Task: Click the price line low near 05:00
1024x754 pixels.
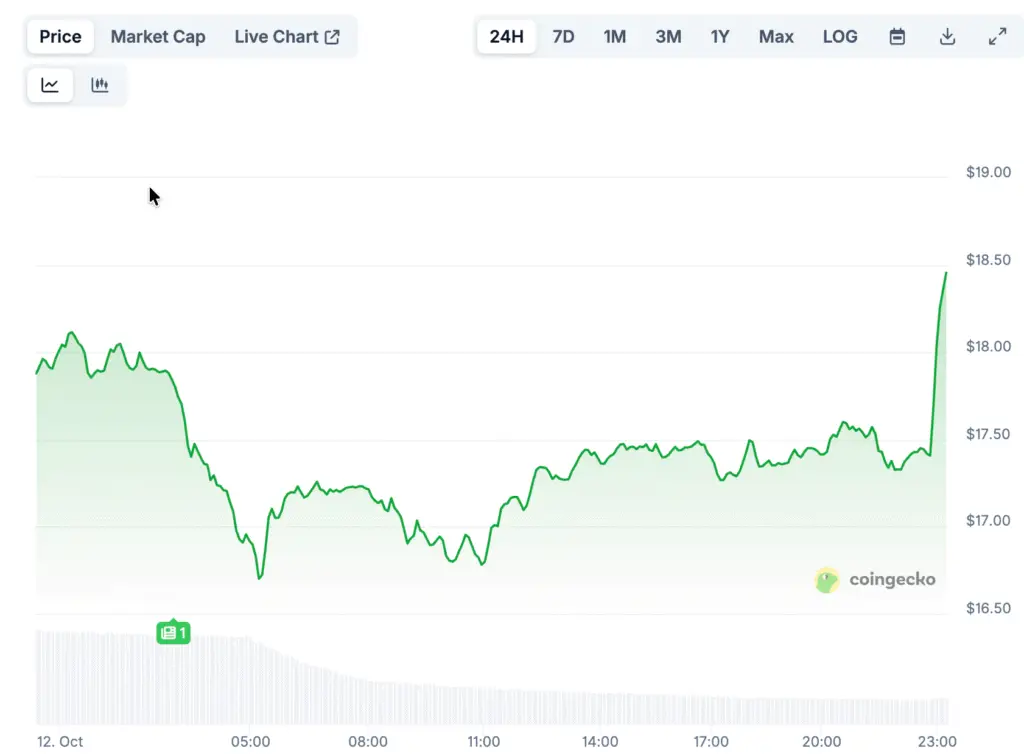Action: pos(260,577)
